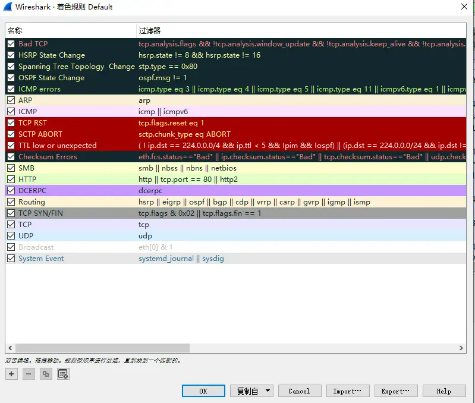The image size is (475, 403).
Task: Disable the UDP rule checkbox
Action: click(11, 236)
